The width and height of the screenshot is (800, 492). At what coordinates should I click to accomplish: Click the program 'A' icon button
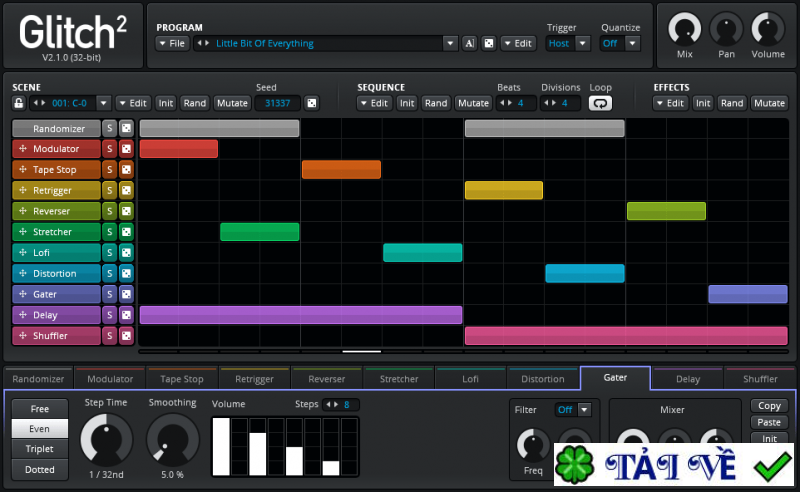point(469,43)
